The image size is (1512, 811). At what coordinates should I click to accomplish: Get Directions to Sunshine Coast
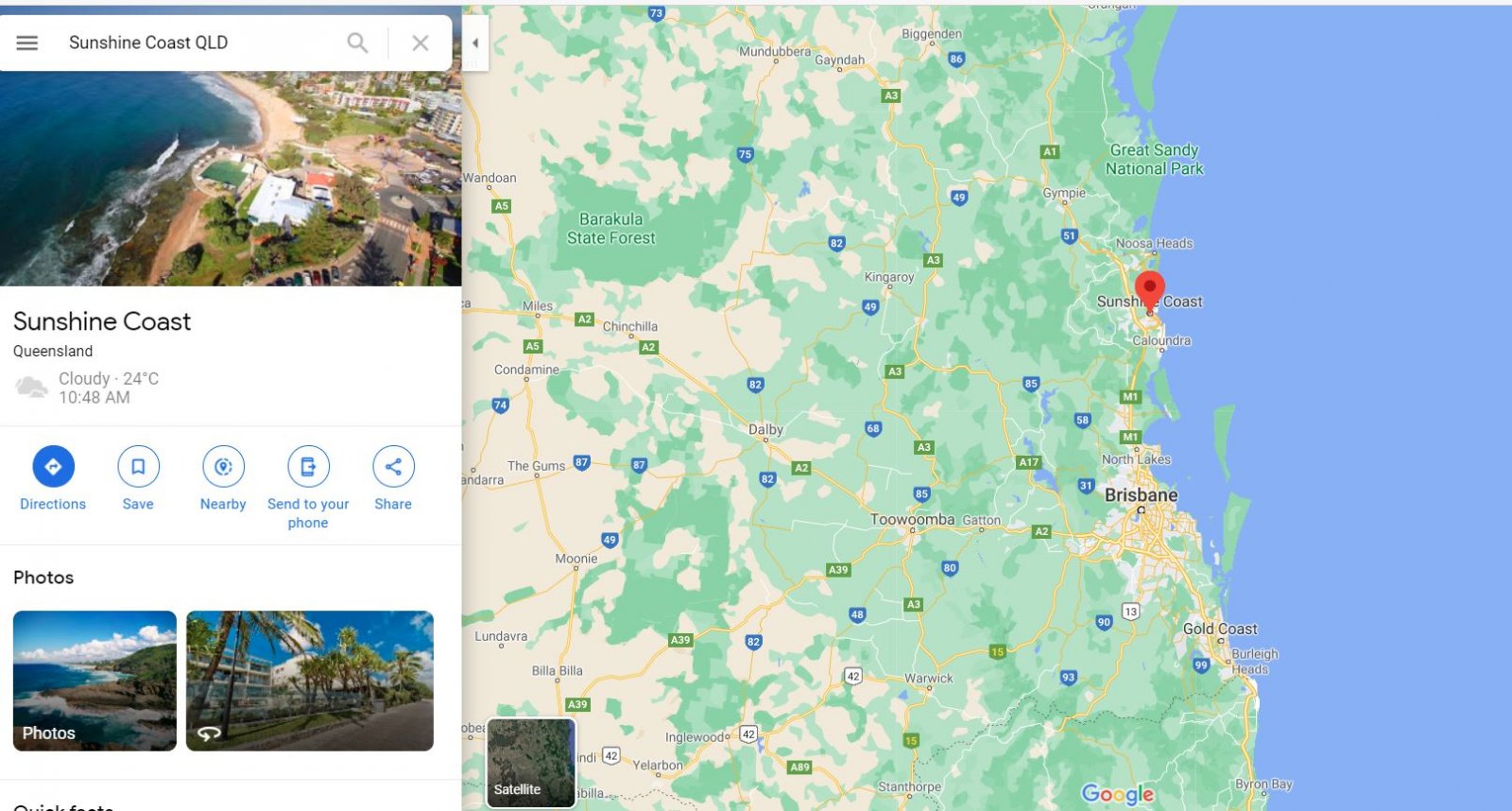53,478
